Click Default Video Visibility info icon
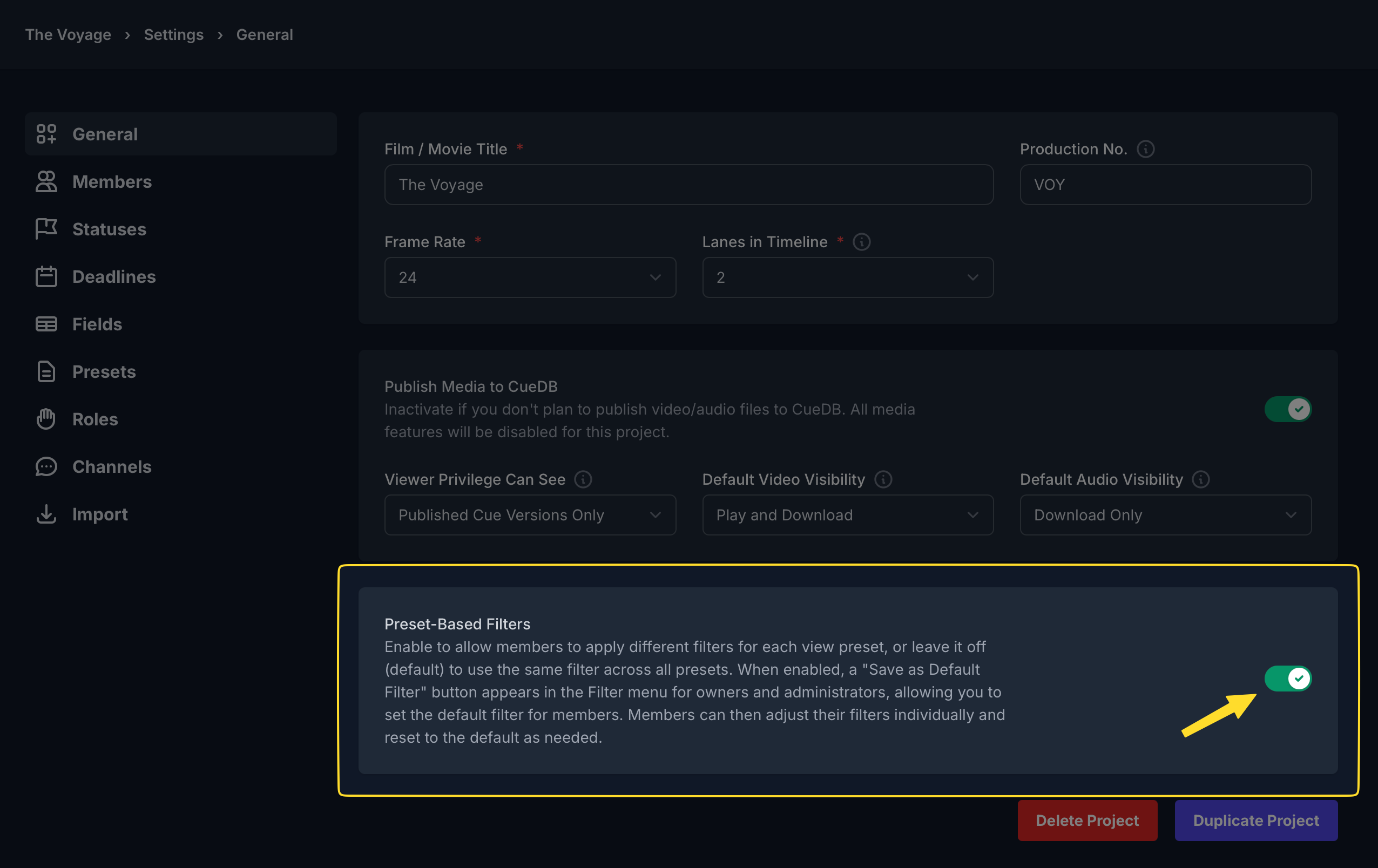 883,479
